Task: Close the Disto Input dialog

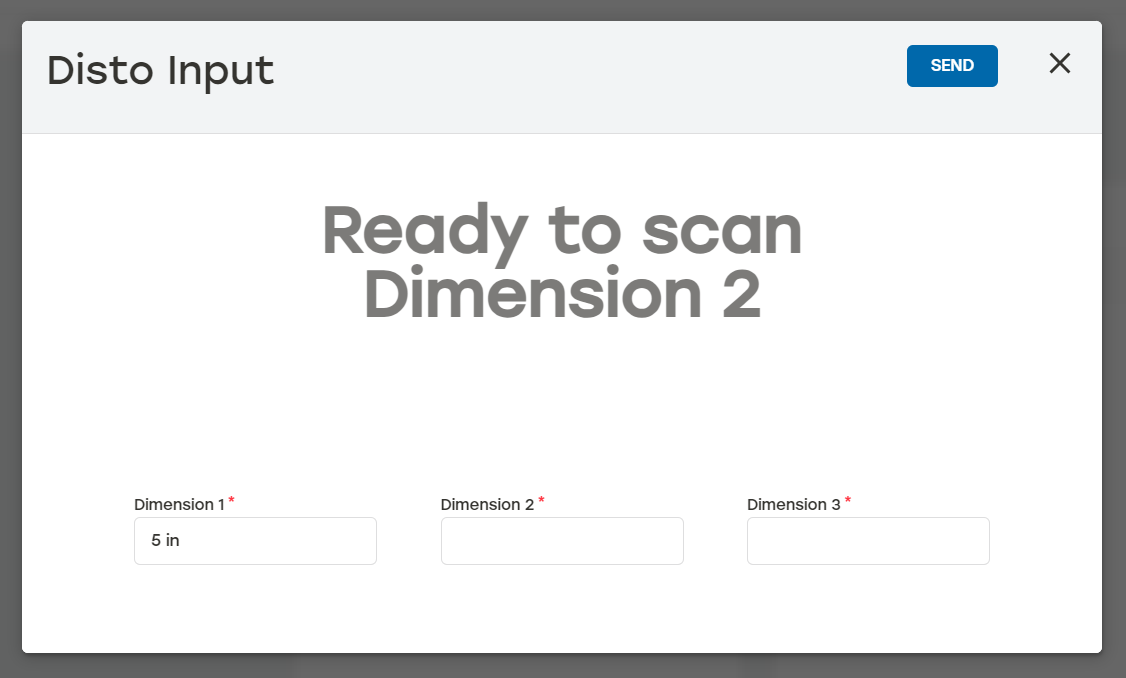Action: pyautogui.click(x=1059, y=64)
